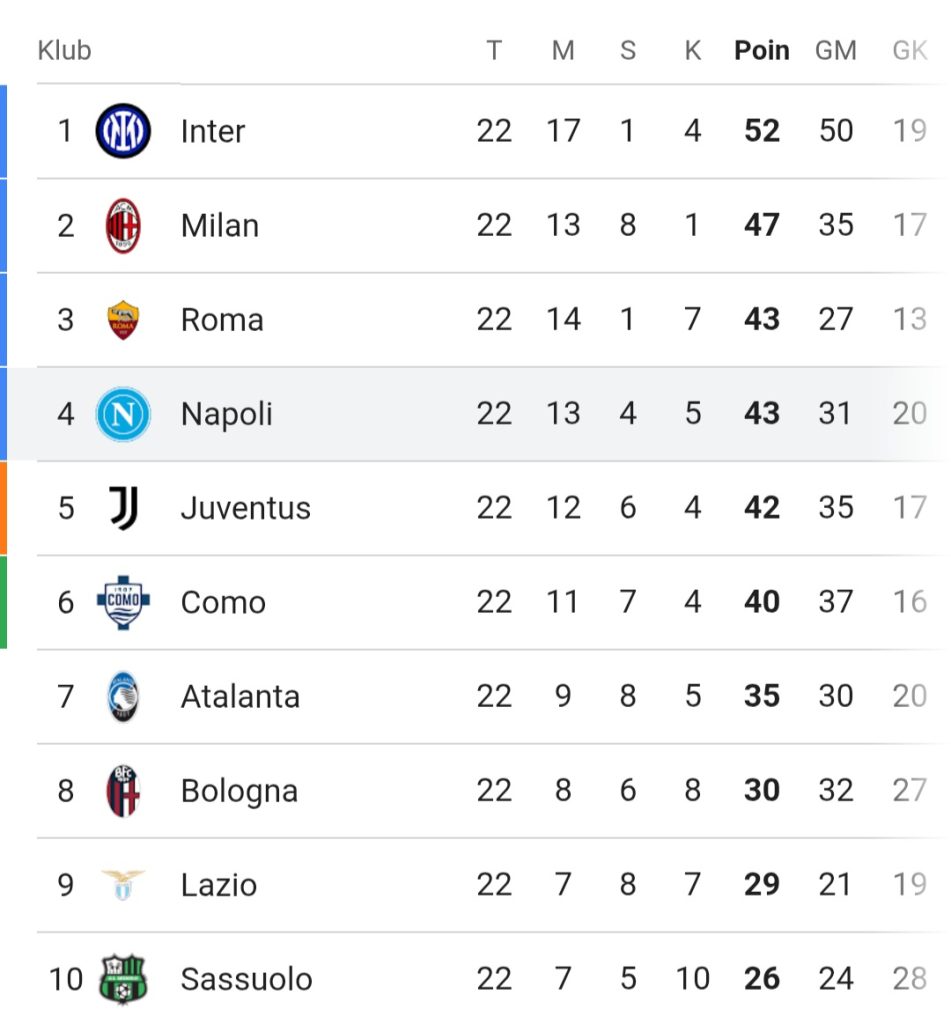Screen dimensions: 951x1024
Task: Click the orange qualification bar beside Juventus
Action: (4, 508)
